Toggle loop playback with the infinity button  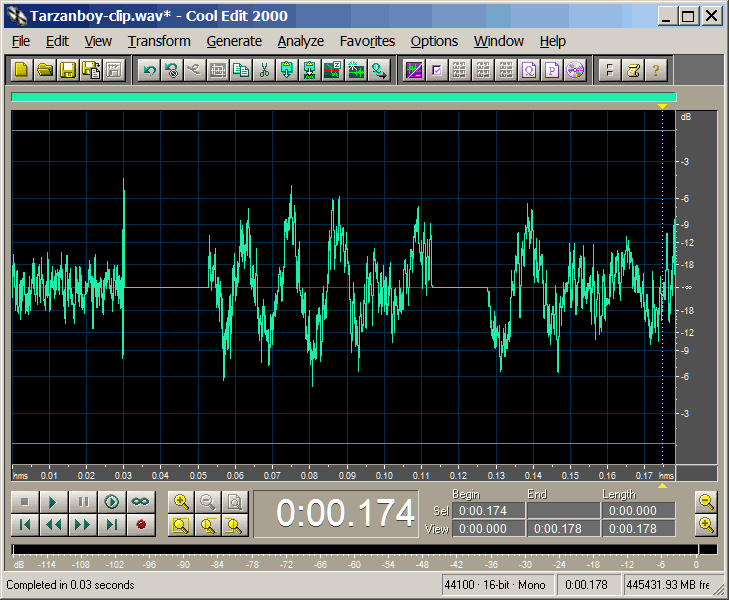coord(141,502)
